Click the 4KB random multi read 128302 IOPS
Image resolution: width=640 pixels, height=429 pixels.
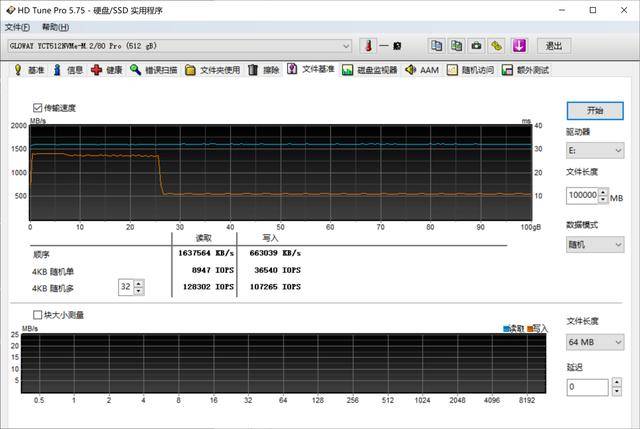click(x=208, y=287)
